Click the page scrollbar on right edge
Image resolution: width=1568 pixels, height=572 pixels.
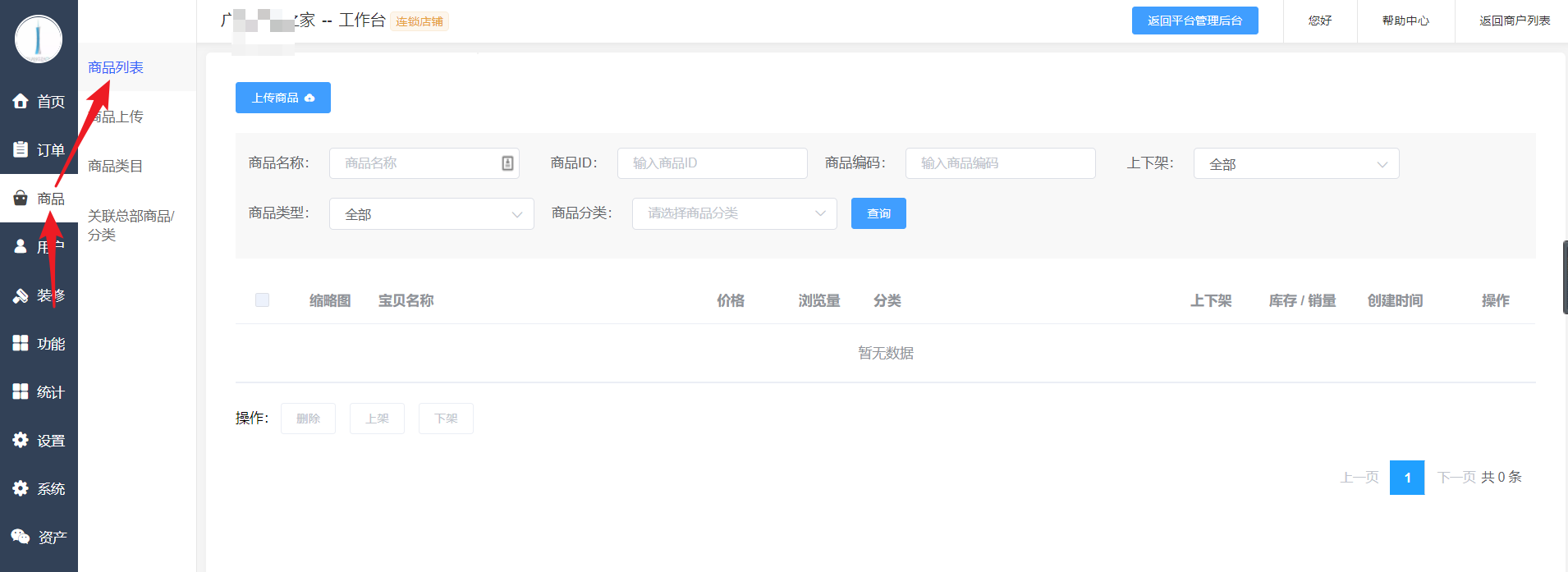point(1564,277)
